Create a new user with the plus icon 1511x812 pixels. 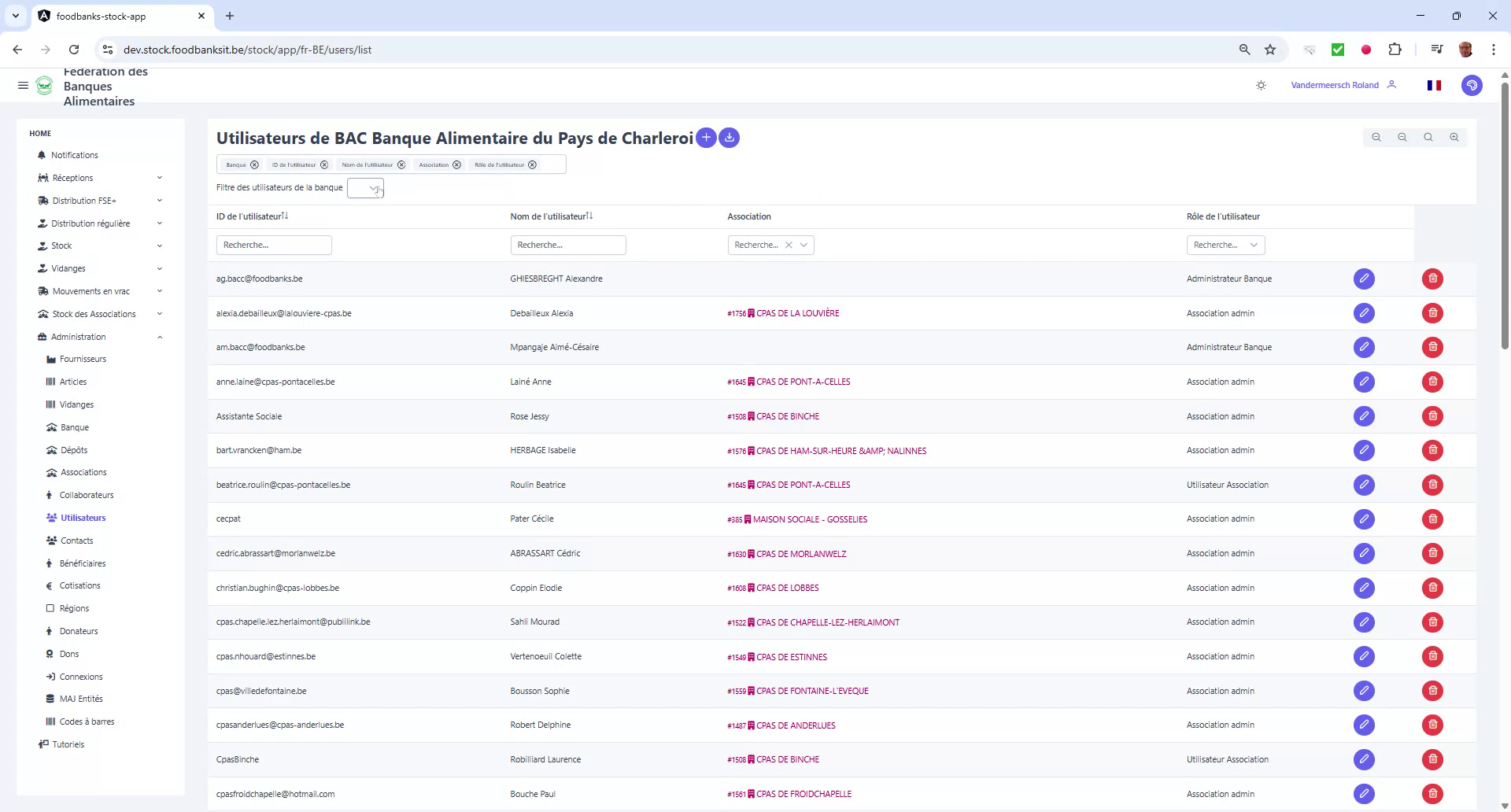click(x=706, y=137)
